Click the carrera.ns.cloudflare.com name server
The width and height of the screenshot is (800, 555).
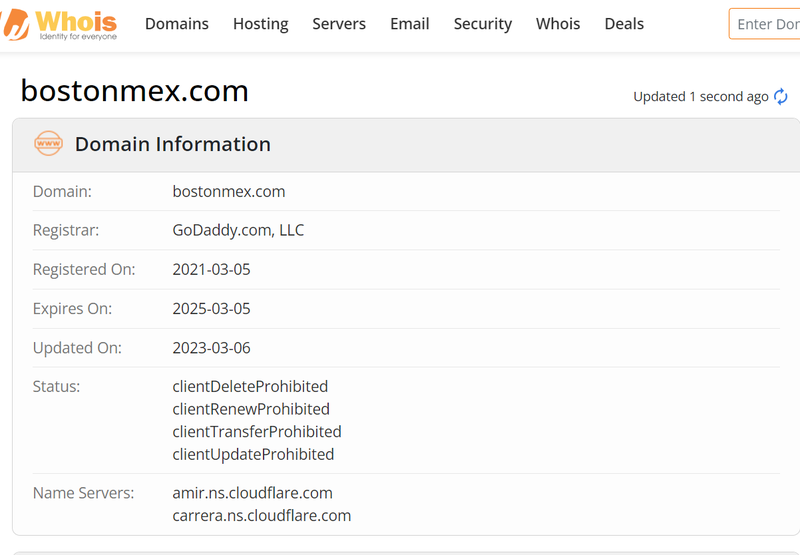(261, 516)
